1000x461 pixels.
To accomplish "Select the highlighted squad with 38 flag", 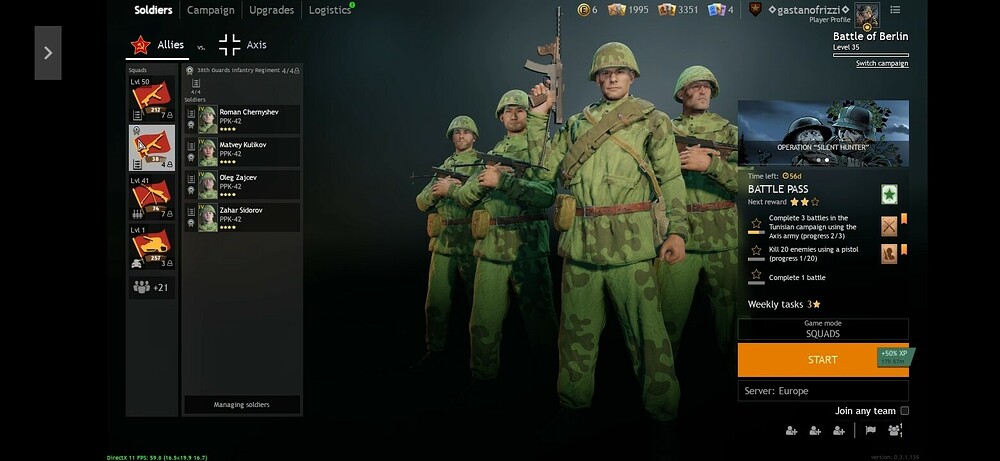I will [x=152, y=148].
